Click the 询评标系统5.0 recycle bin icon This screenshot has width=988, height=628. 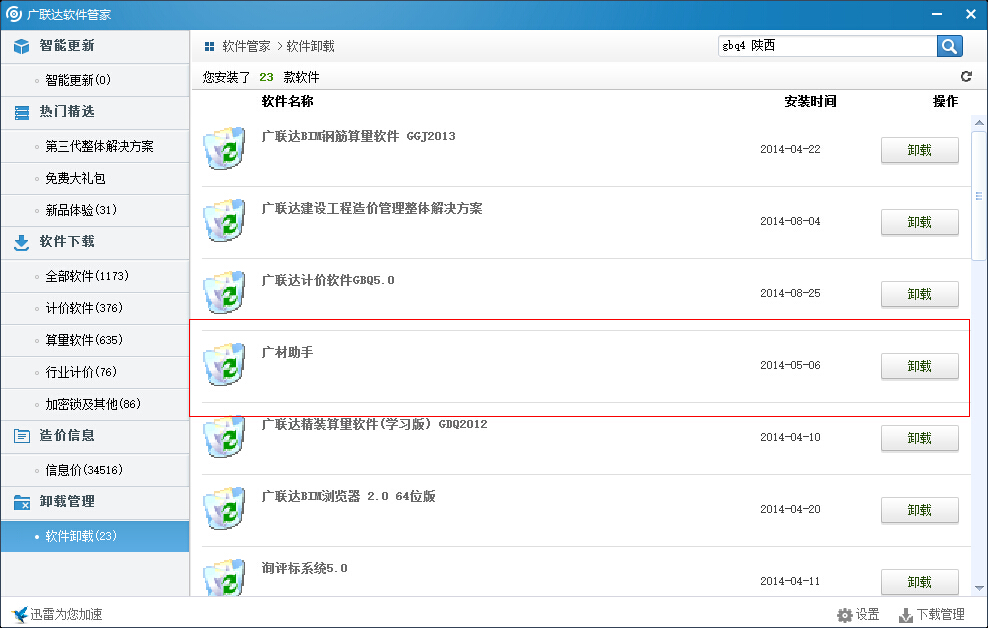pyautogui.click(x=224, y=577)
